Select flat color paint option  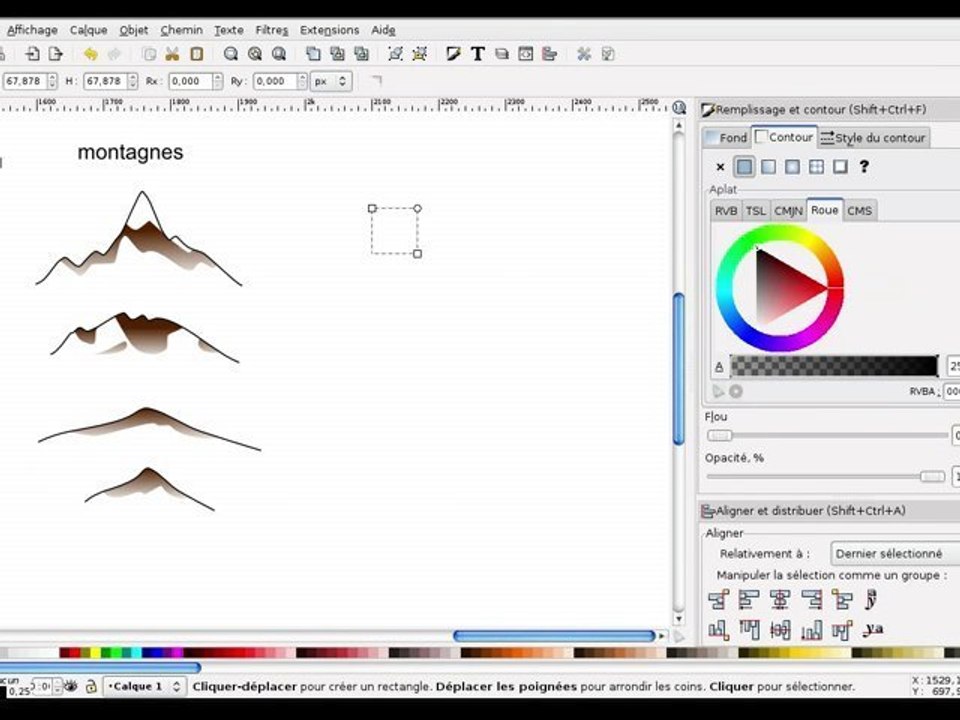click(744, 167)
